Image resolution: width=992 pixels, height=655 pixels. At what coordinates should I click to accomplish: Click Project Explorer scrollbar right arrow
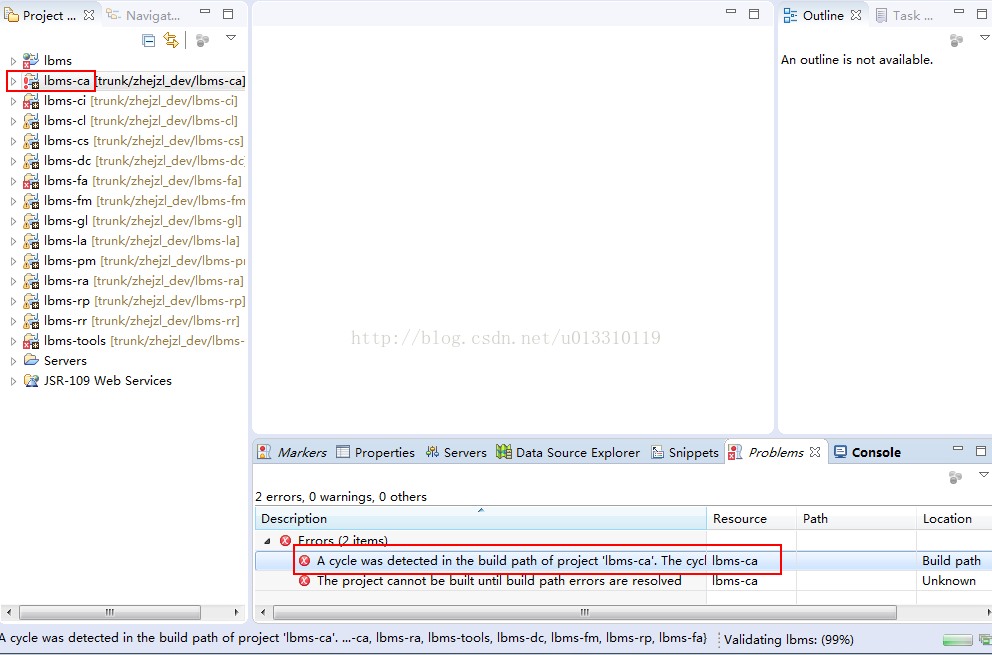[237, 612]
